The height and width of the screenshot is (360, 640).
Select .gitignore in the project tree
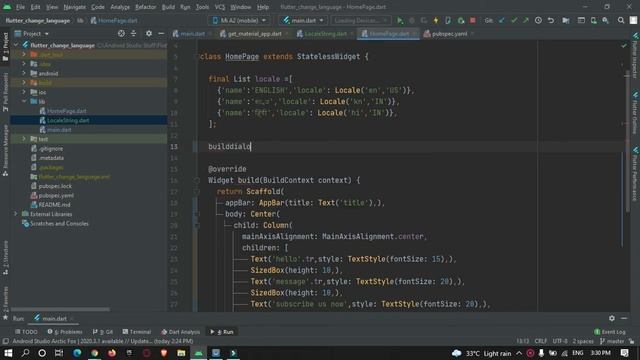pos(51,149)
